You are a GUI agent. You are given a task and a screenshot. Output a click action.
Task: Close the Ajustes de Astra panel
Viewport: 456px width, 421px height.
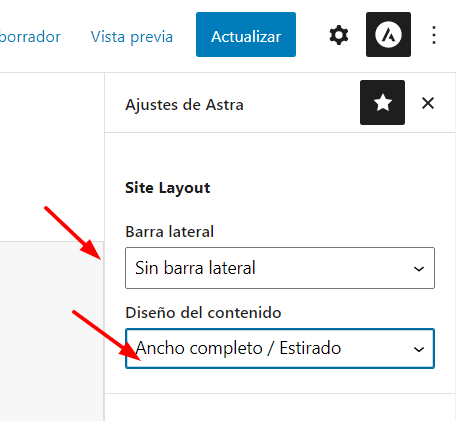coord(428,103)
